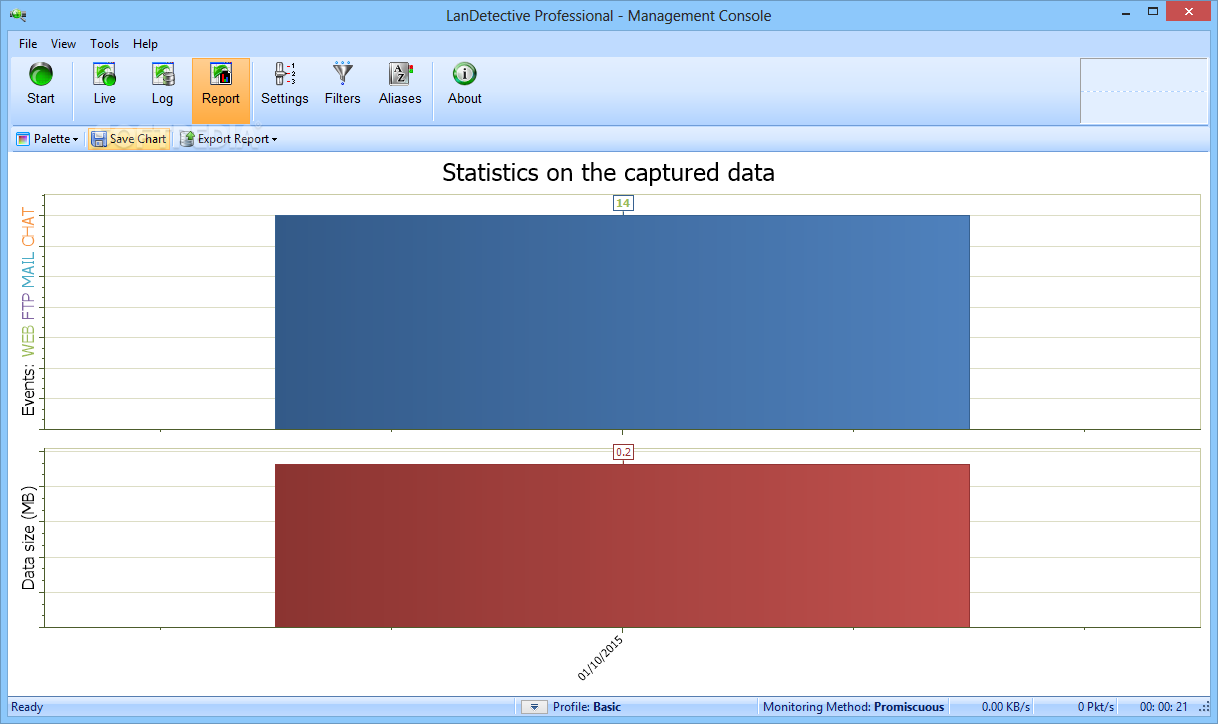Screen dimensions: 1218x724
Task: Click the 'Data size (MB)' axis title
Action: 28,538
